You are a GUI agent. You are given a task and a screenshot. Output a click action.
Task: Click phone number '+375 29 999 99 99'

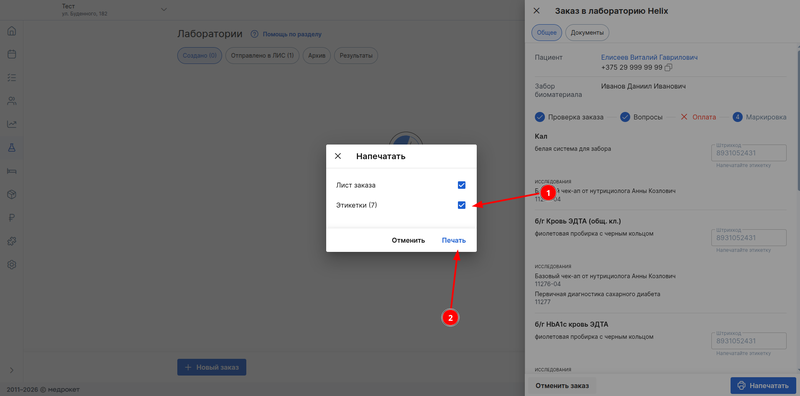click(x=632, y=67)
